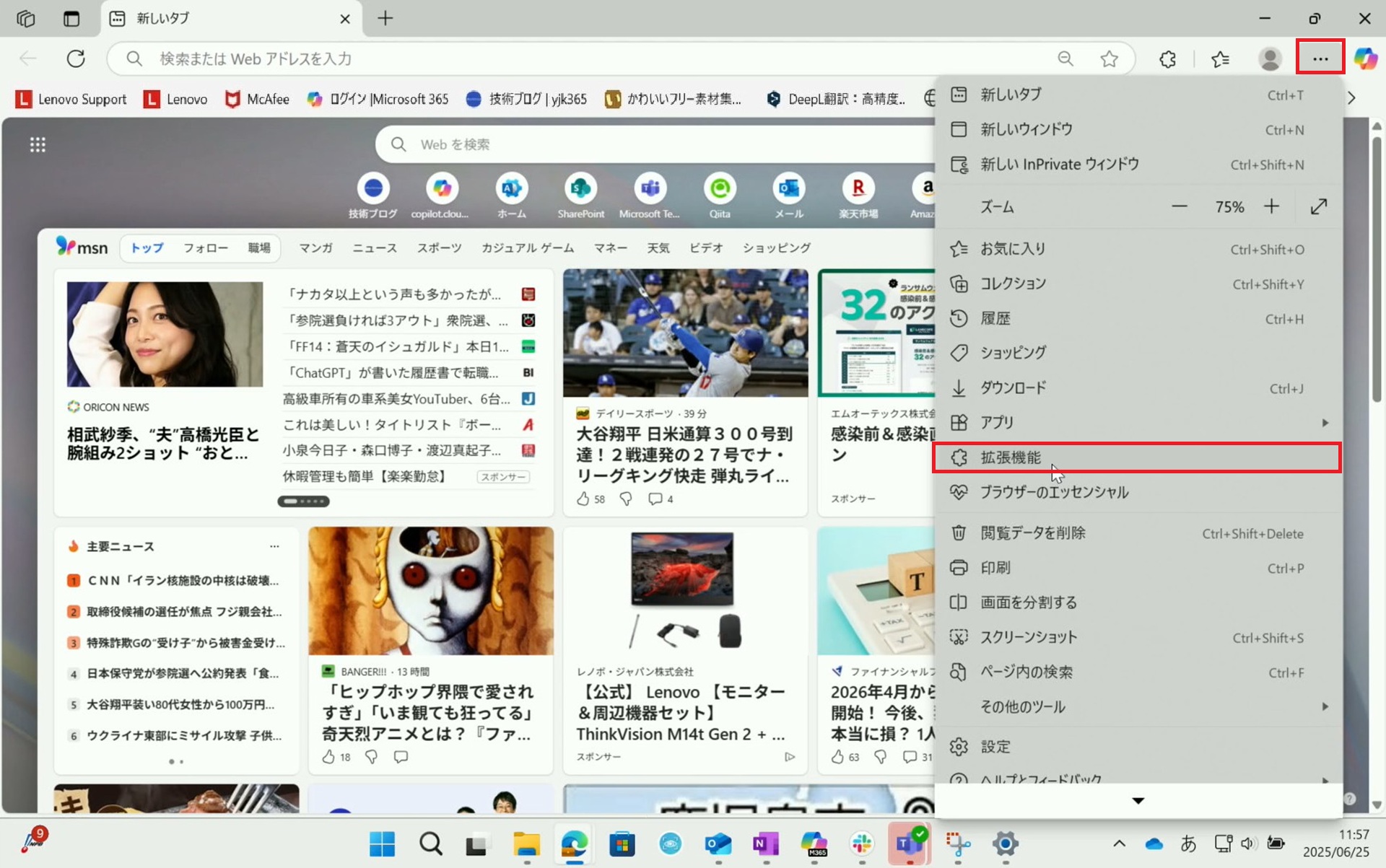Open the MSN apps grid icon
The image size is (1386, 868).
tap(38, 145)
